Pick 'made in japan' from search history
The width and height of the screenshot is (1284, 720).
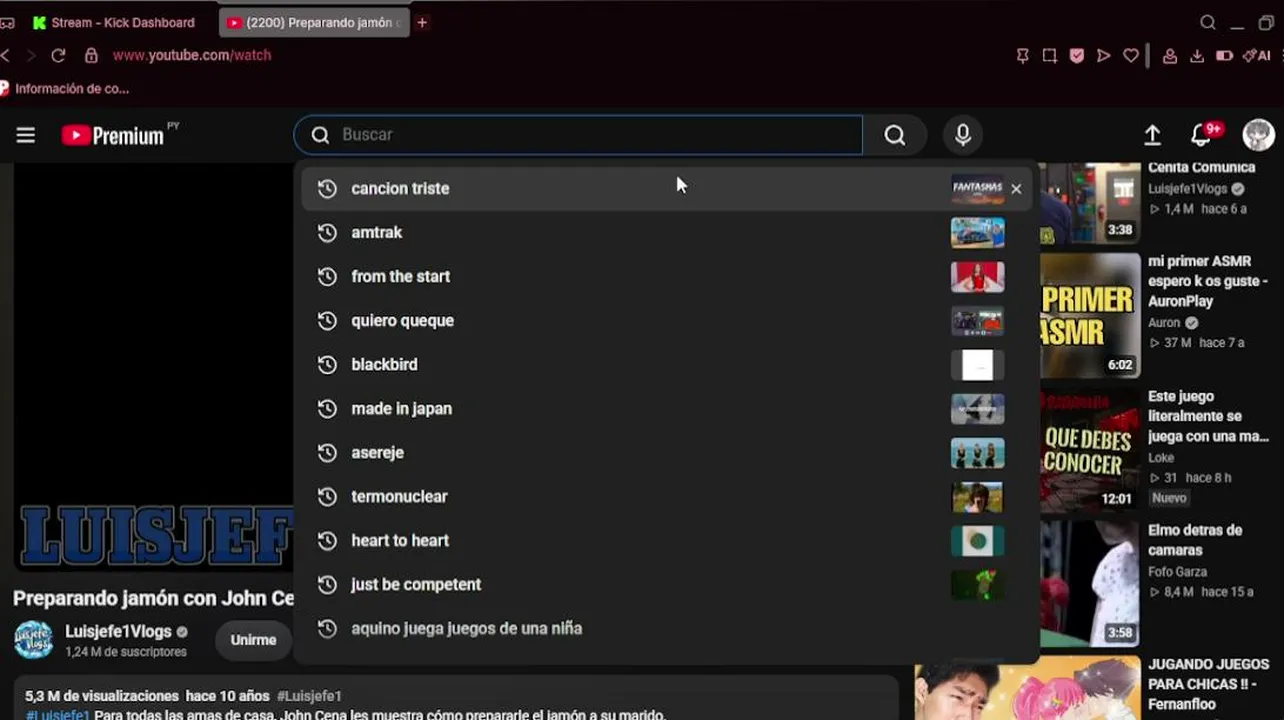tap(667, 409)
